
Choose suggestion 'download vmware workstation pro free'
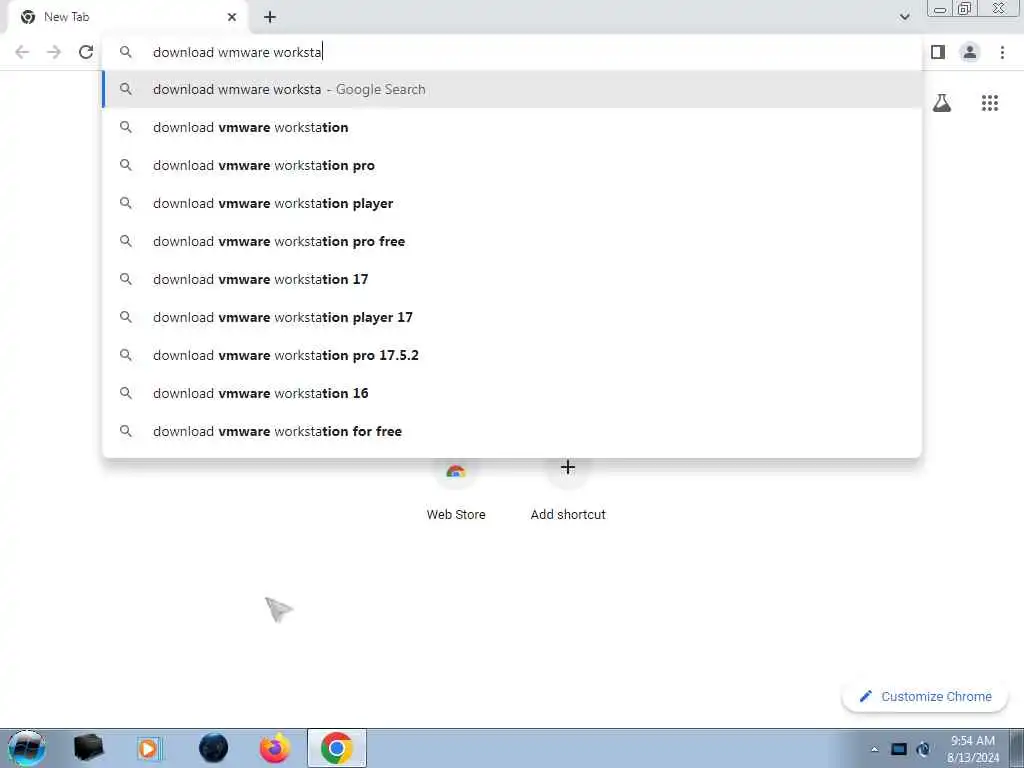(x=512, y=241)
